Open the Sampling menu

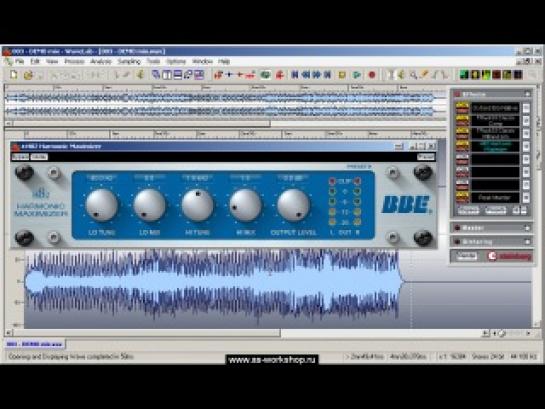tap(129, 62)
